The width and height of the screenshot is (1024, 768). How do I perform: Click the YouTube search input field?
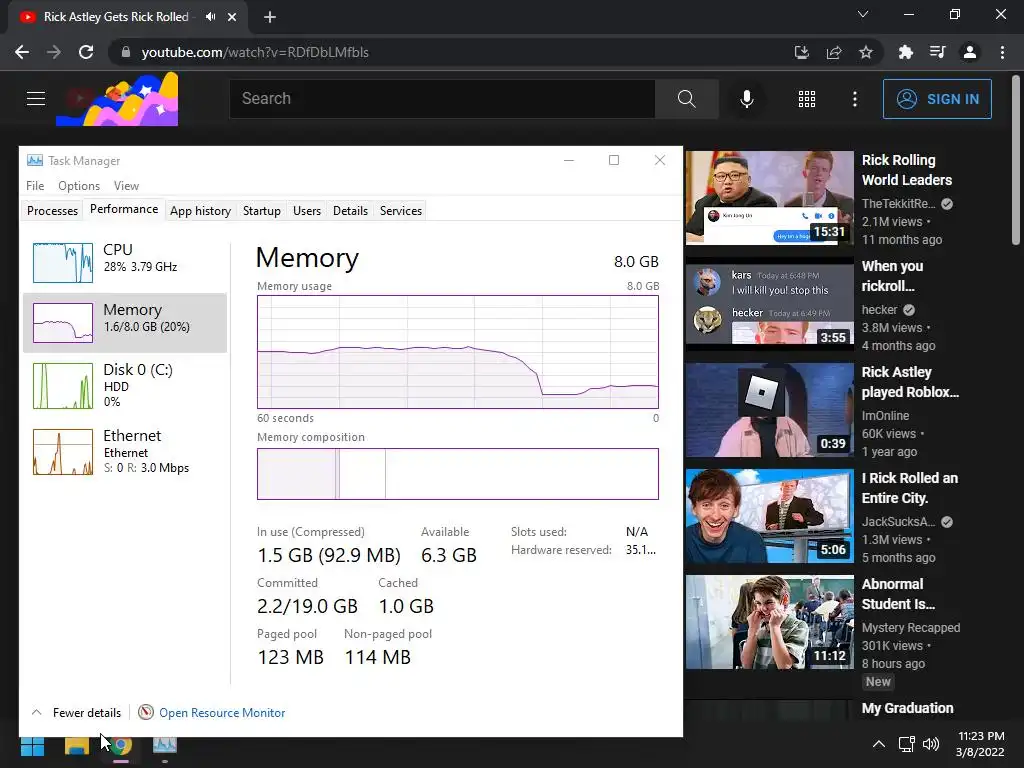click(x=442, y=99)
